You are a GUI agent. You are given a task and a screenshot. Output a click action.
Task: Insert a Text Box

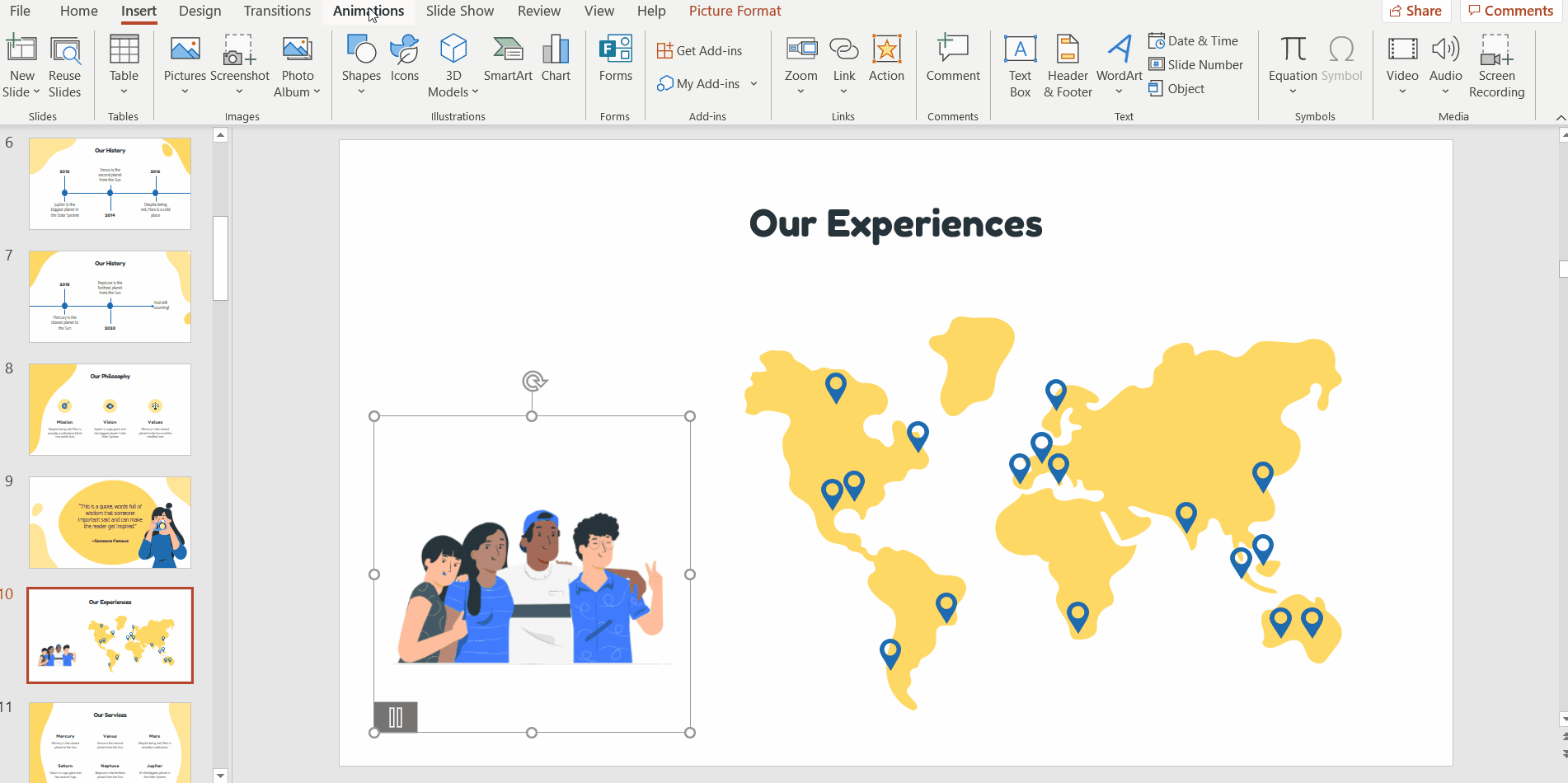[x=1020, y=66]
